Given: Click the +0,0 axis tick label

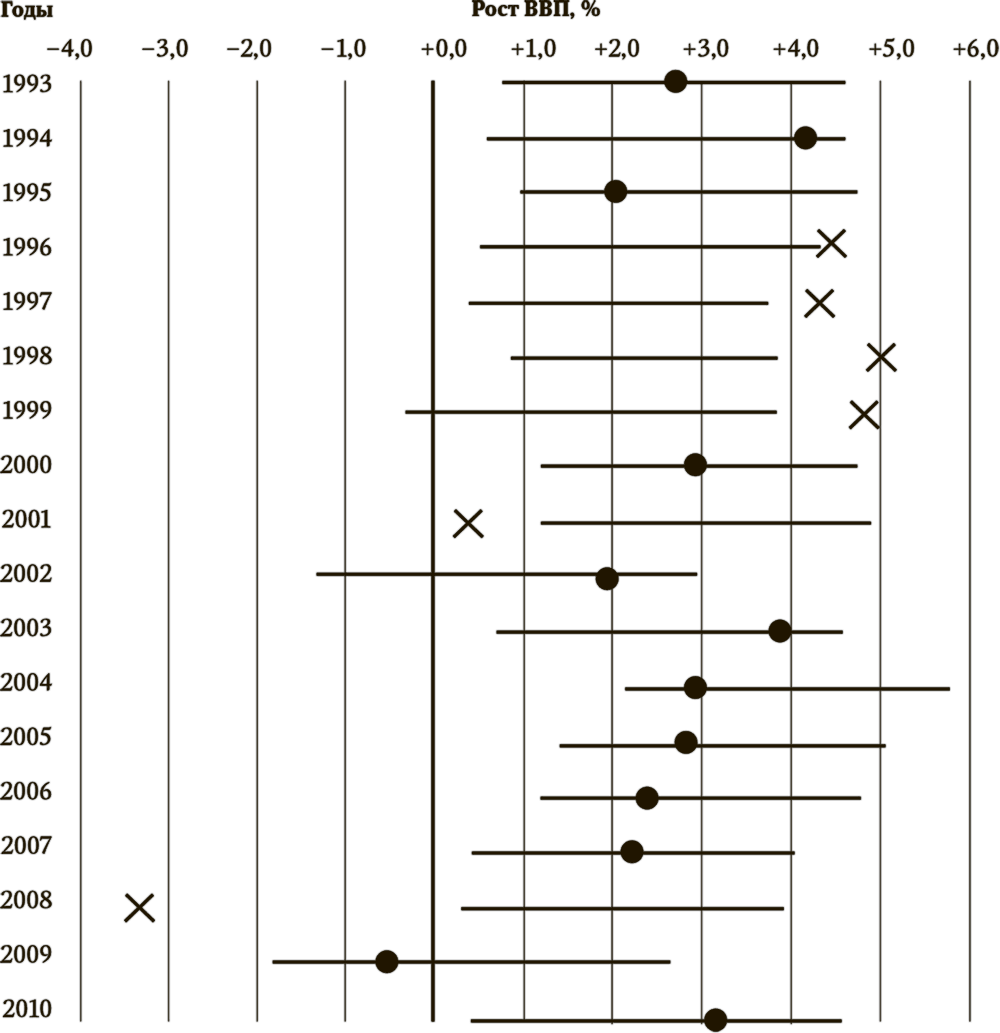Looking at the screenshot, I should click(444, 49).
